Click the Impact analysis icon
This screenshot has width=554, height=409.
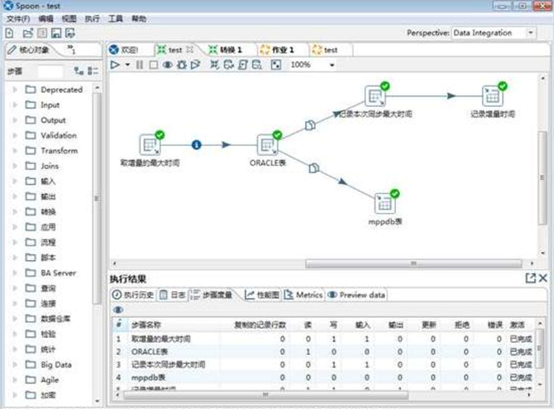(229, 65)
